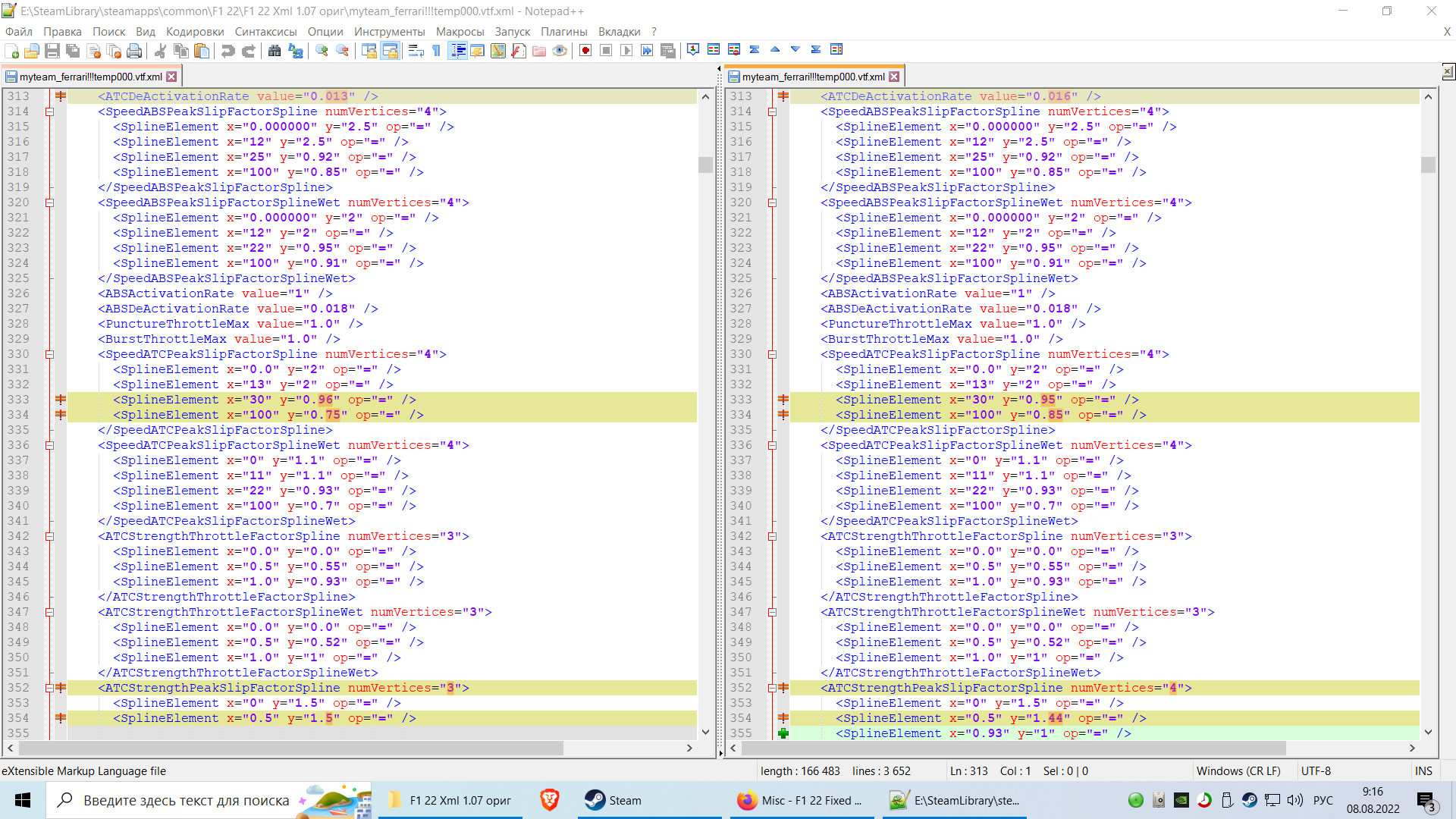Toggle the indent guide icon

457,51
